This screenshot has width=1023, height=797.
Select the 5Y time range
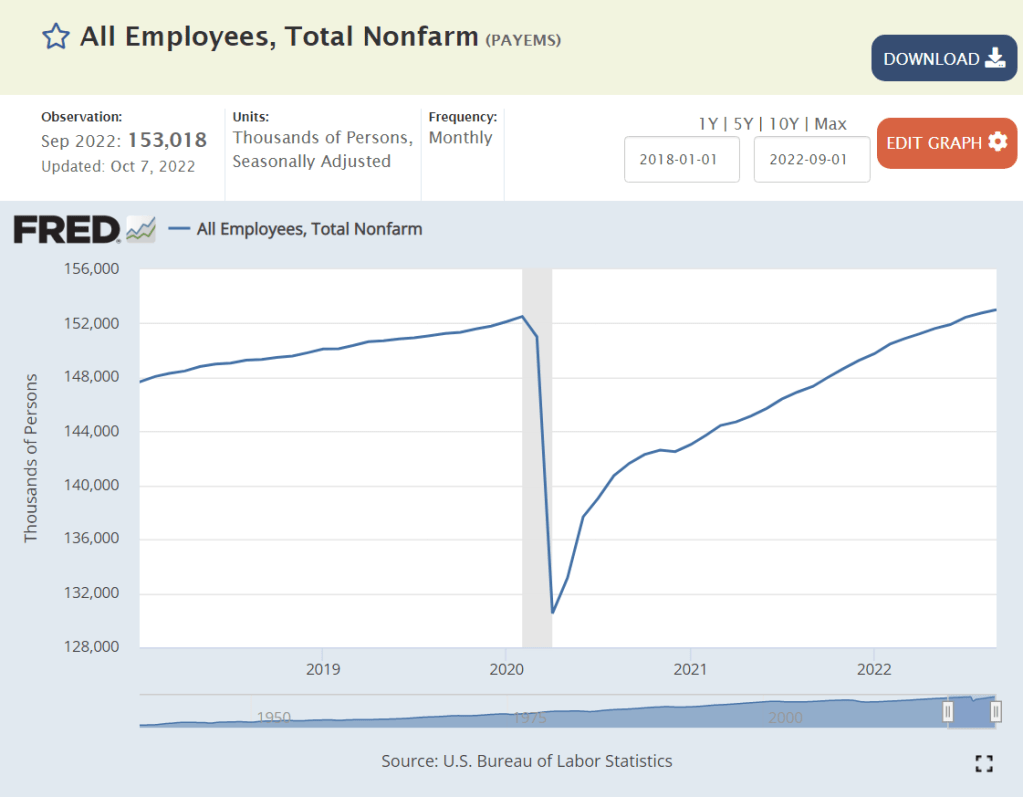pyautogui.click(x=742, y=124)
